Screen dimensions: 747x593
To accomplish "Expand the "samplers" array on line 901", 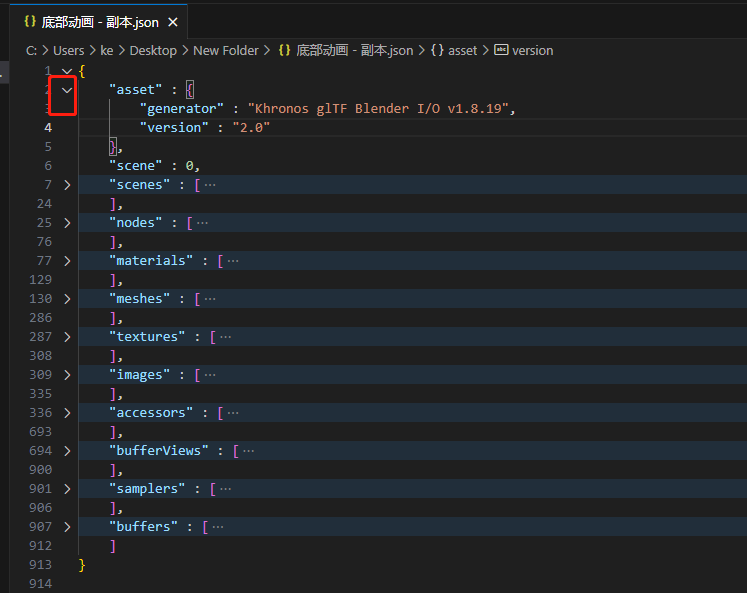I will pyautogui.click(x=67, y=489).
